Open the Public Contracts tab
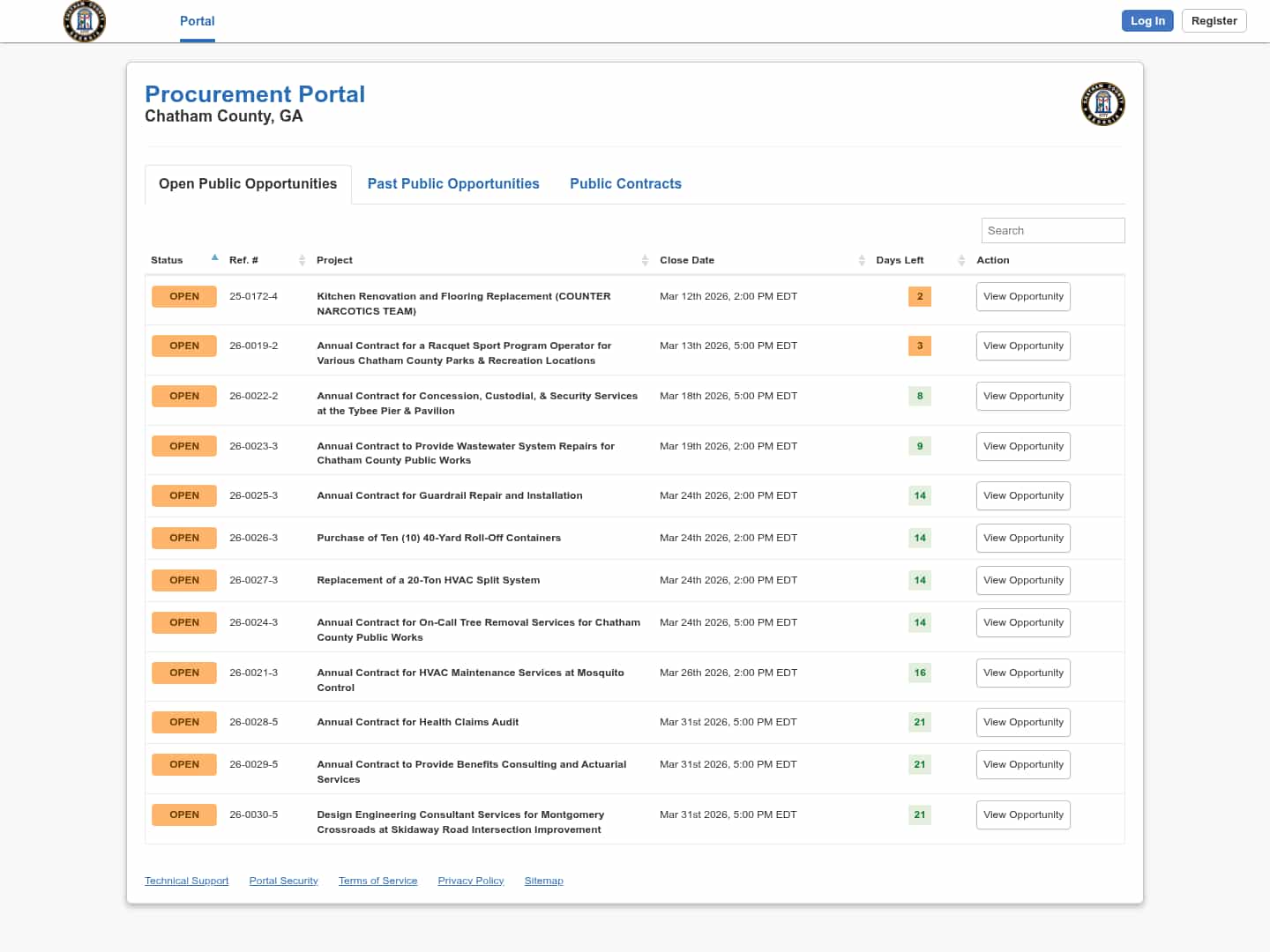Image resolution: width=1270 pixels, height=952 pixels. click(625, 184)
